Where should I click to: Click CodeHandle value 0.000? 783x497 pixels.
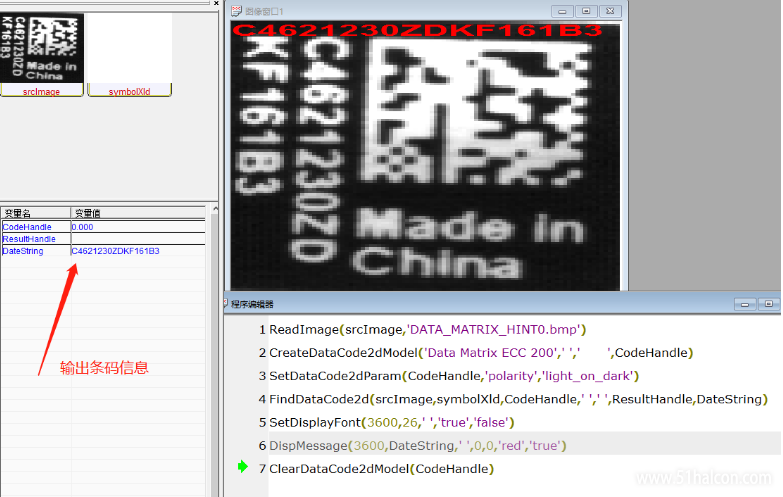click(x=82, y=227)
